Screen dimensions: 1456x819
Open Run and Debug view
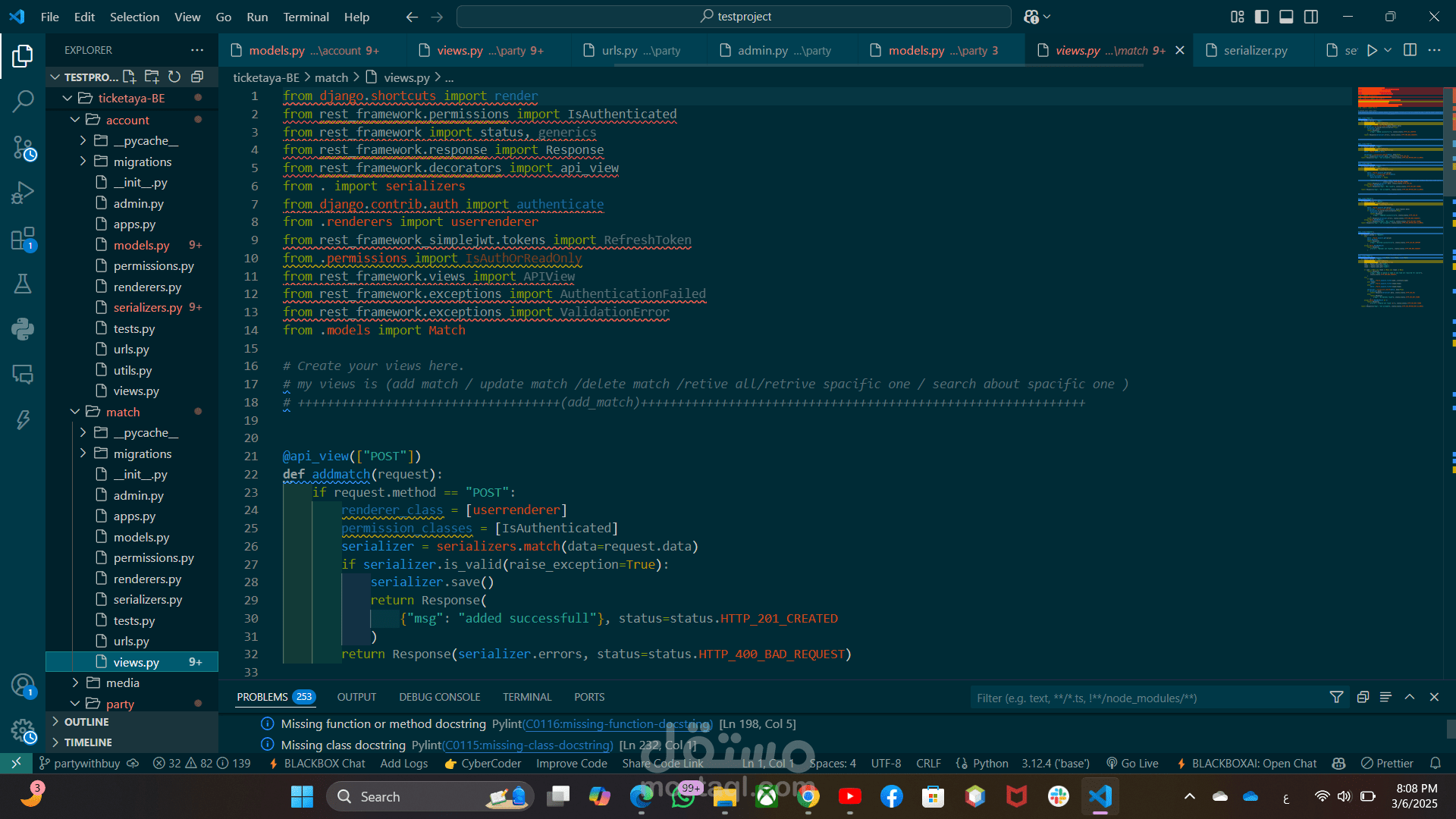point(23,193)
